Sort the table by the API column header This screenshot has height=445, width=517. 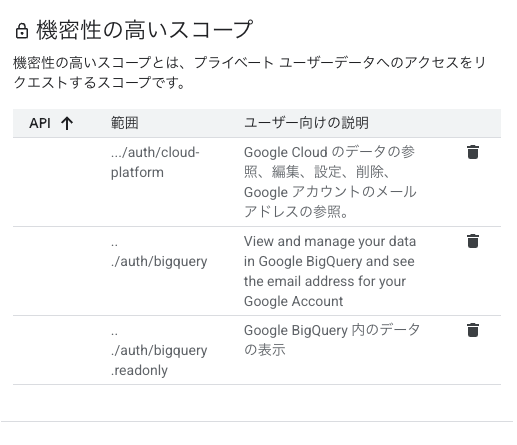click(40, 123)
